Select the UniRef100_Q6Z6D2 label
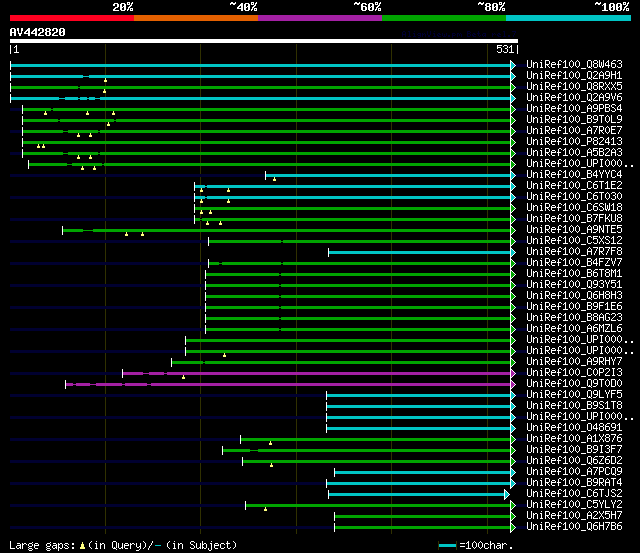The height and width of the screenshot is (553, 640). pyautogui.click(x=574, y=461)
